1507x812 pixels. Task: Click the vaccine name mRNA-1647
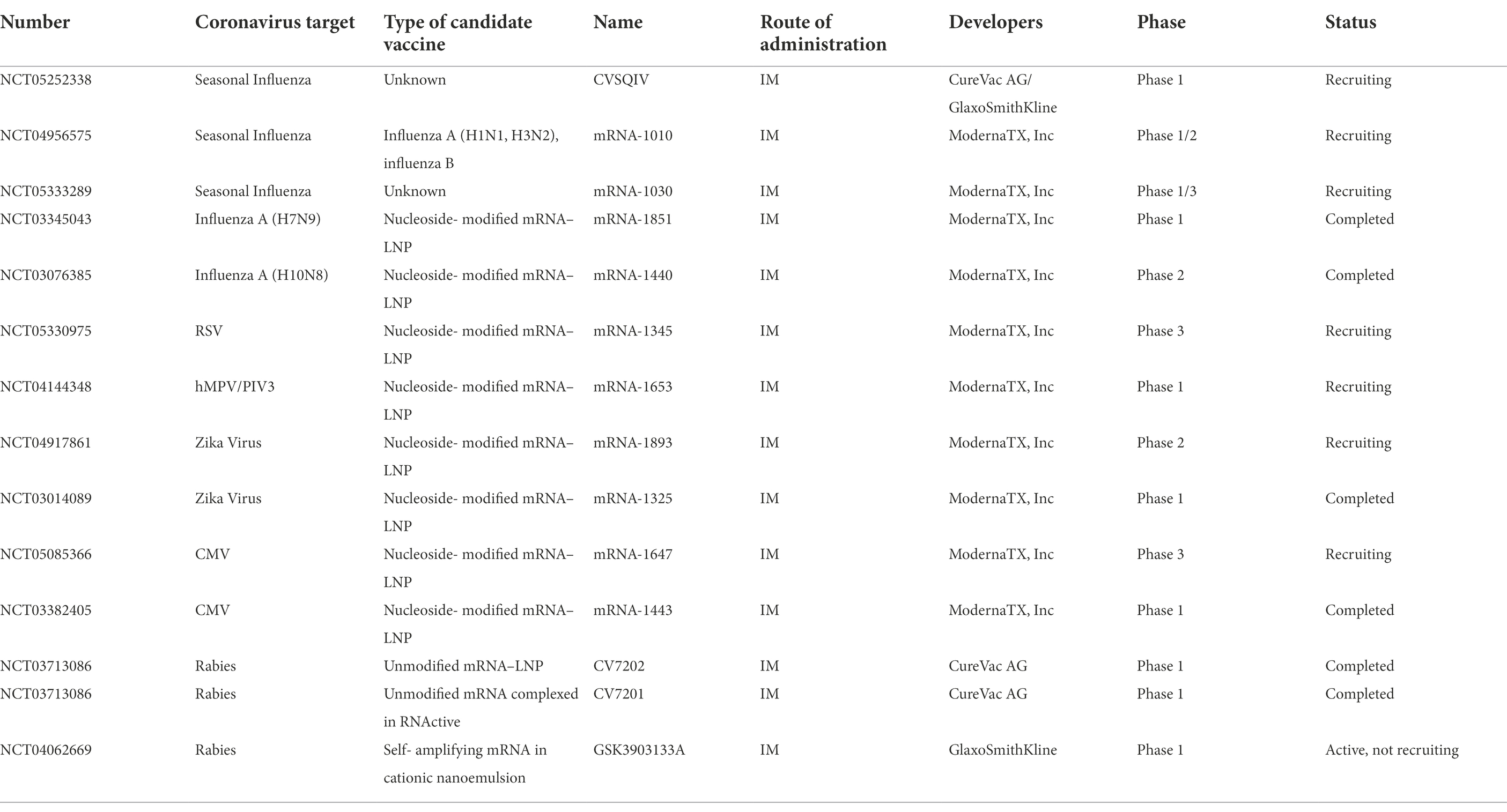(x=632, y=554)
